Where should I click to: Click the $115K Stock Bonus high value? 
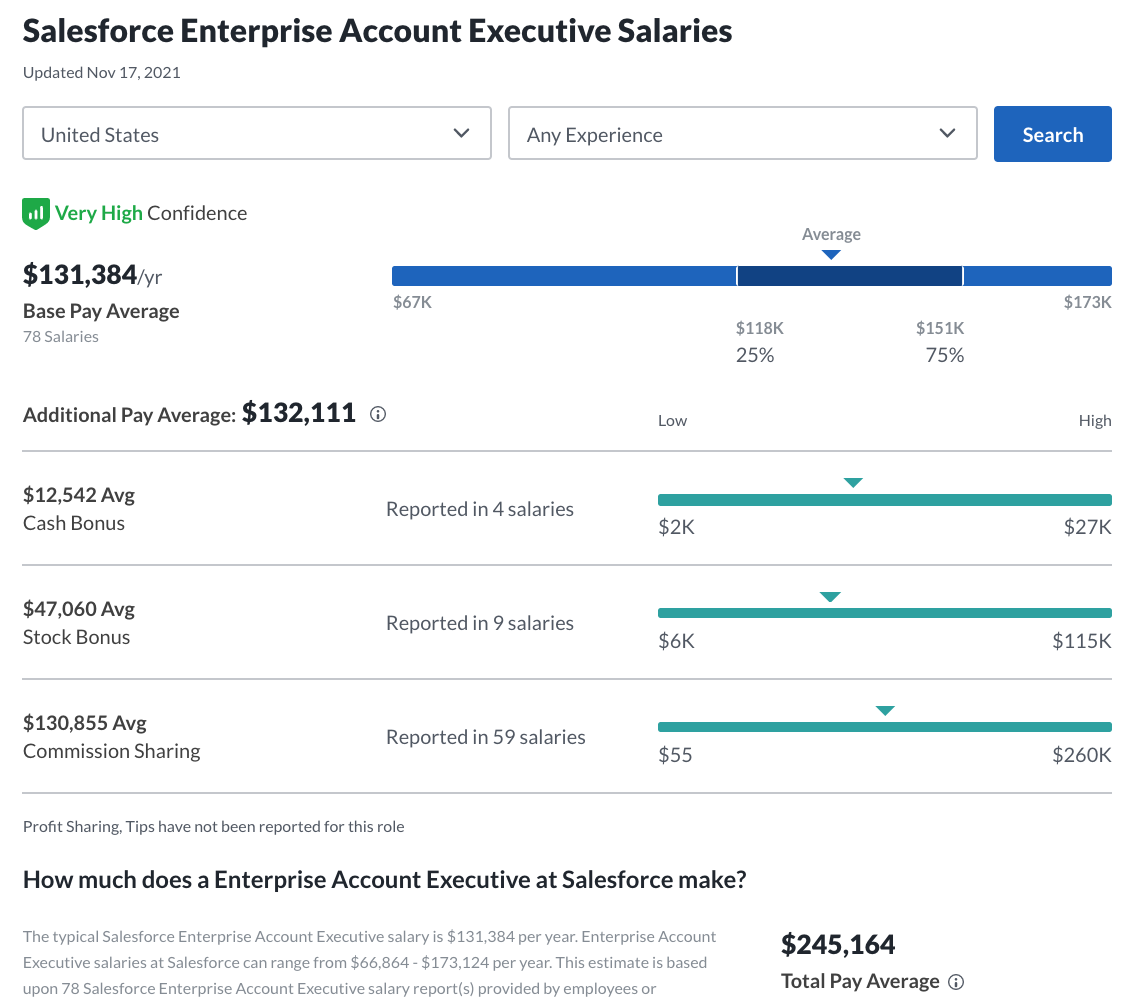pos(1082,641)
